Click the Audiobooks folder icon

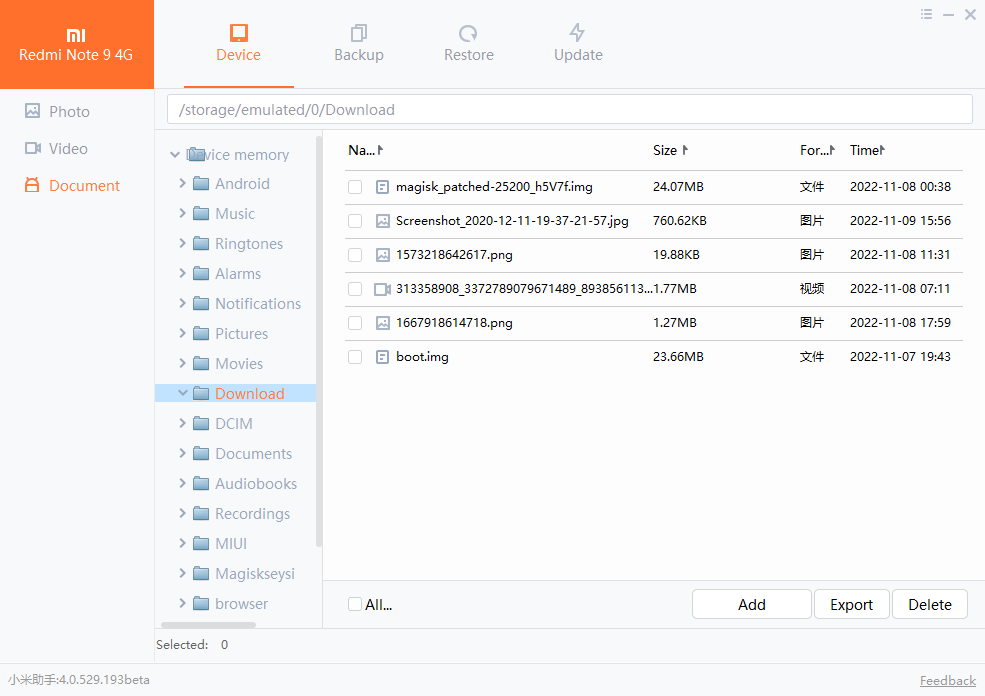point(201,483)
